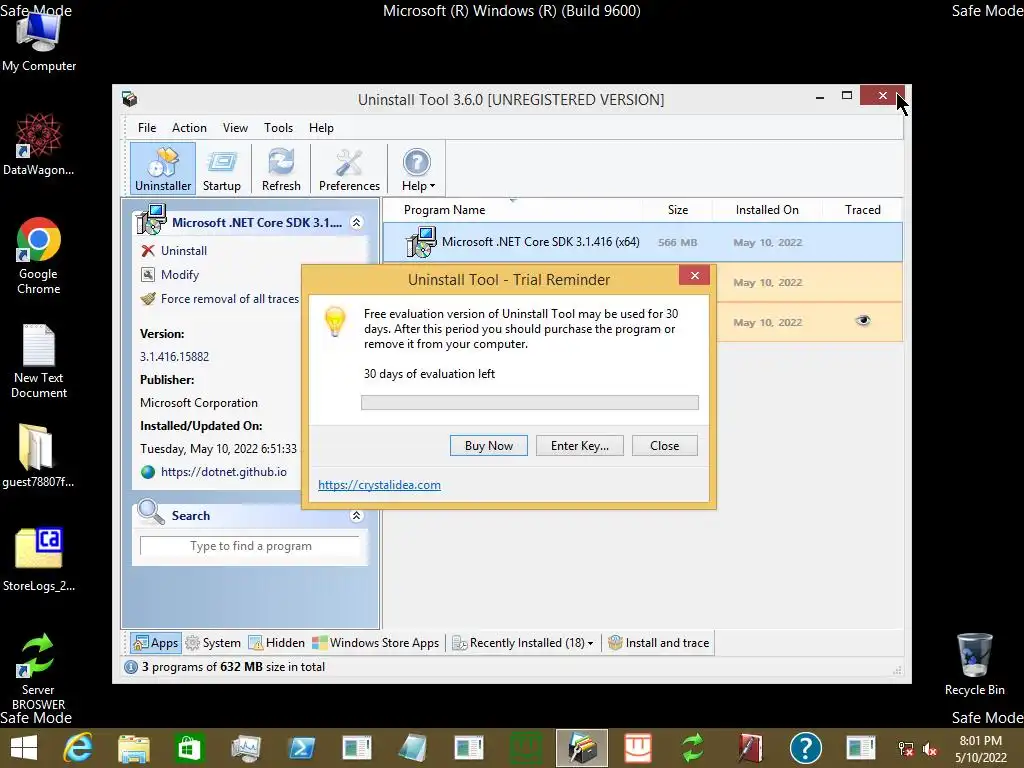The image size is (1024, 768).
Task: Sort by the Installed On column
Action: 767,210
